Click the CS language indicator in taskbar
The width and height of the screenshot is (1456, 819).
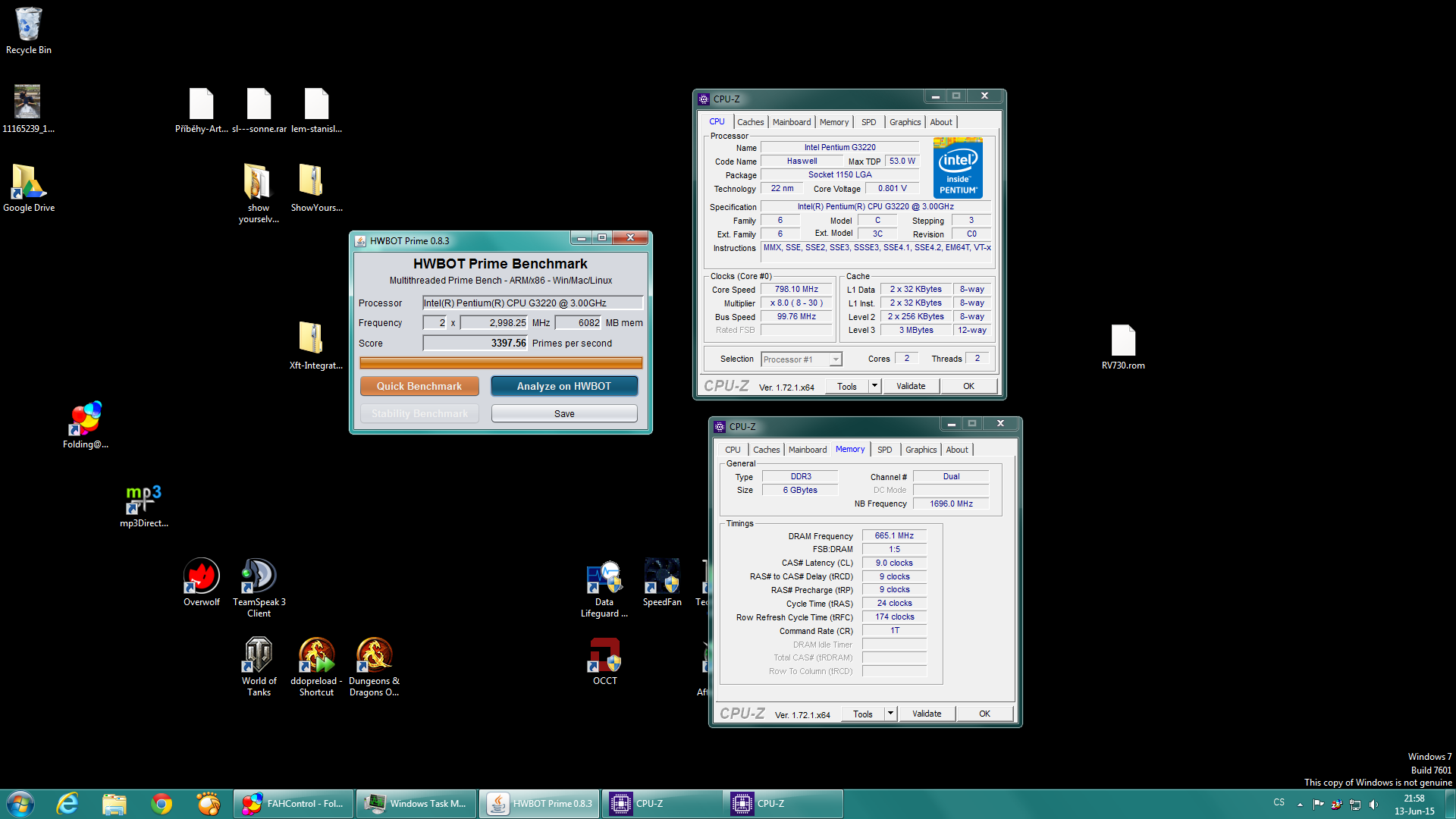(1279, 802)
